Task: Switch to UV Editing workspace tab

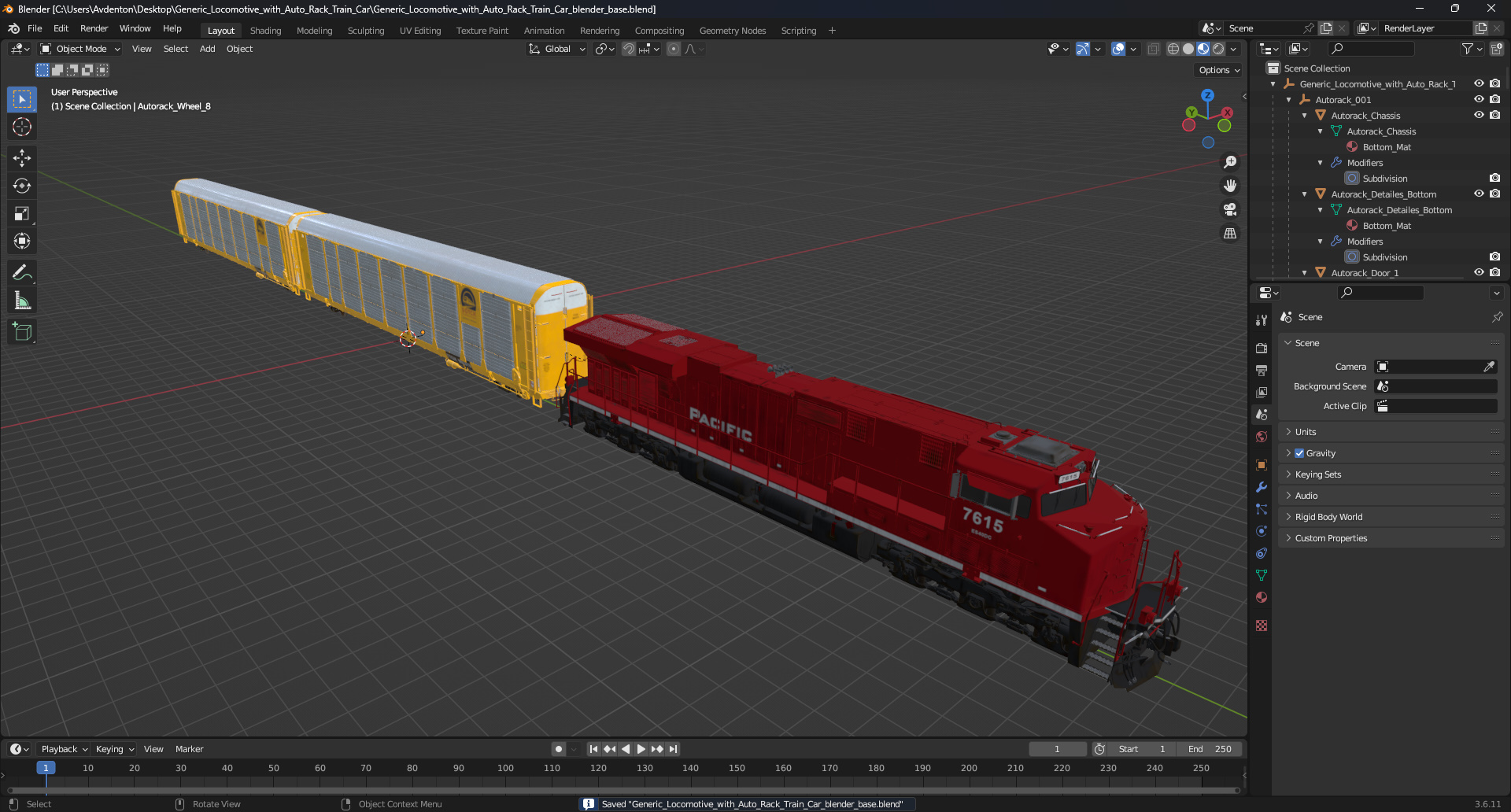Action: tap(420, 31)
